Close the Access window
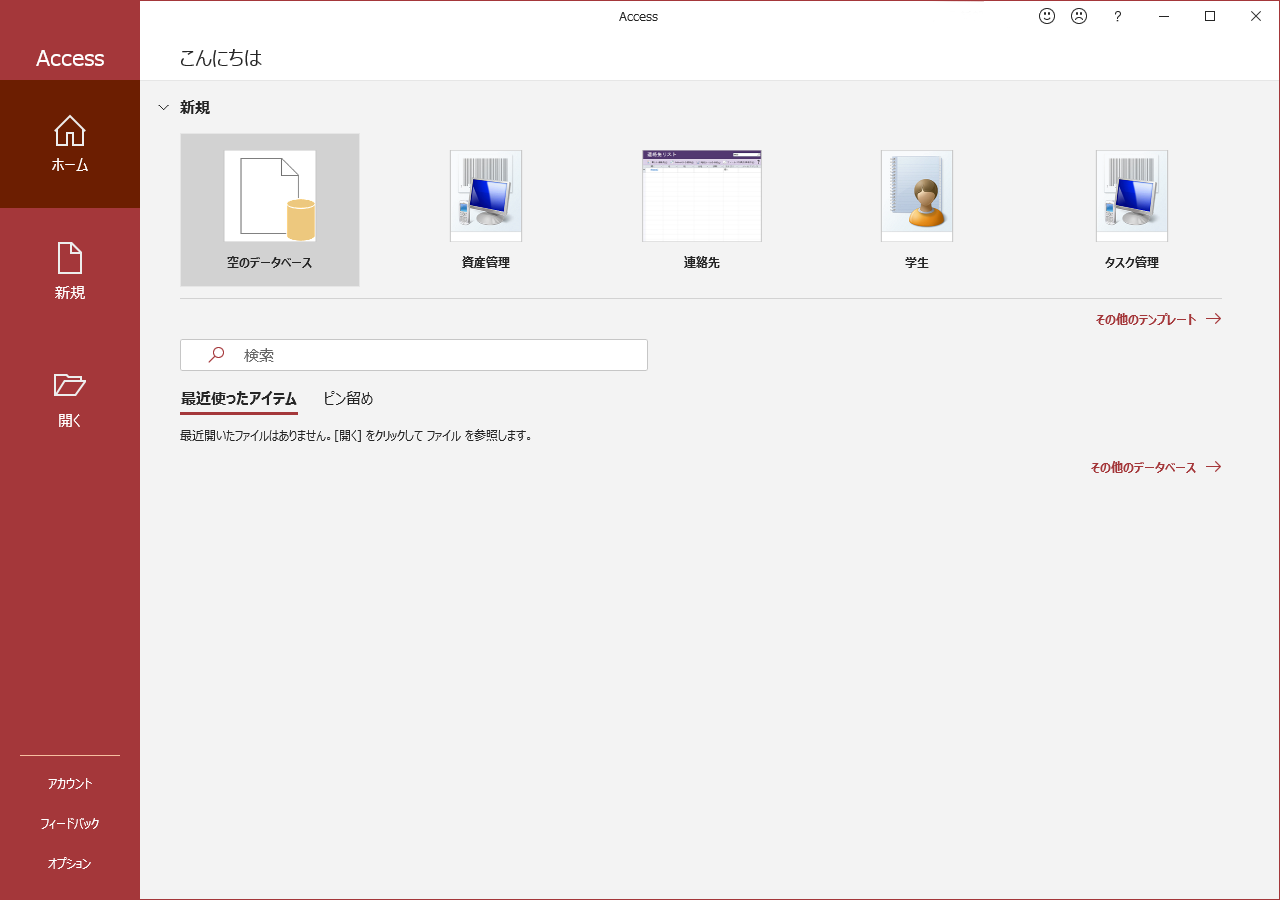 [1256, 16]
